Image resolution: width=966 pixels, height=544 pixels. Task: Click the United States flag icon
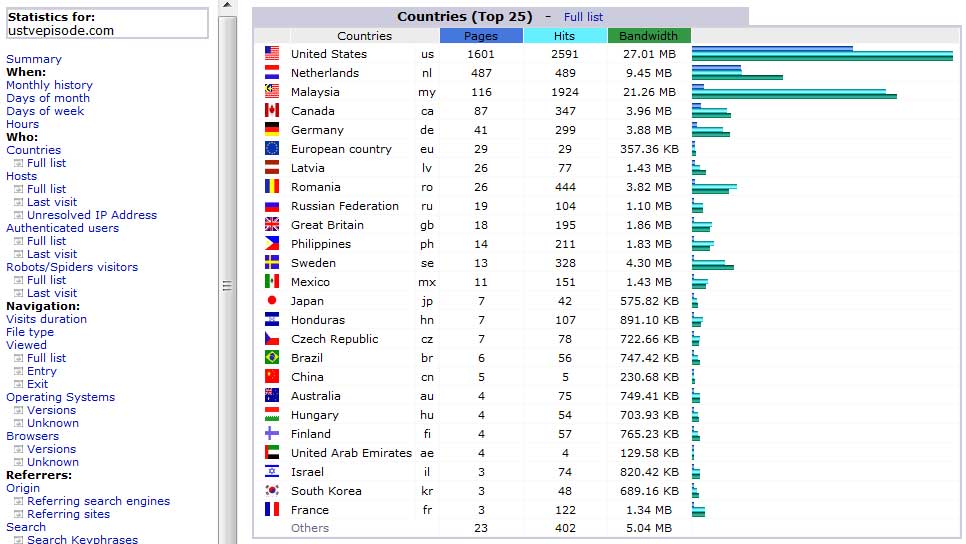click(272, 54)
